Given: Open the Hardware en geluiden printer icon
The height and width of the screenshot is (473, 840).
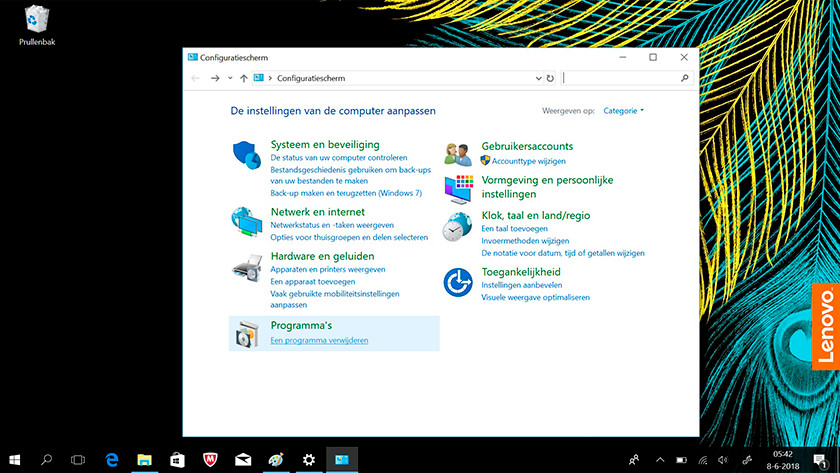Looking at the screenshot, I should [247, 267].
